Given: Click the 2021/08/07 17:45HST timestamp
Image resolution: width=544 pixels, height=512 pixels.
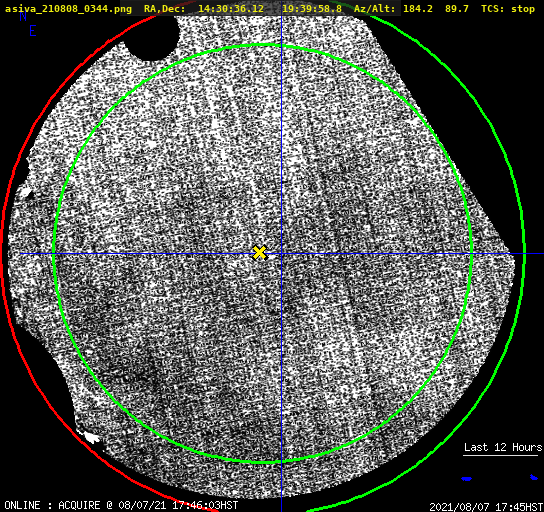Looking at the screenshot, I should point(486,507).
